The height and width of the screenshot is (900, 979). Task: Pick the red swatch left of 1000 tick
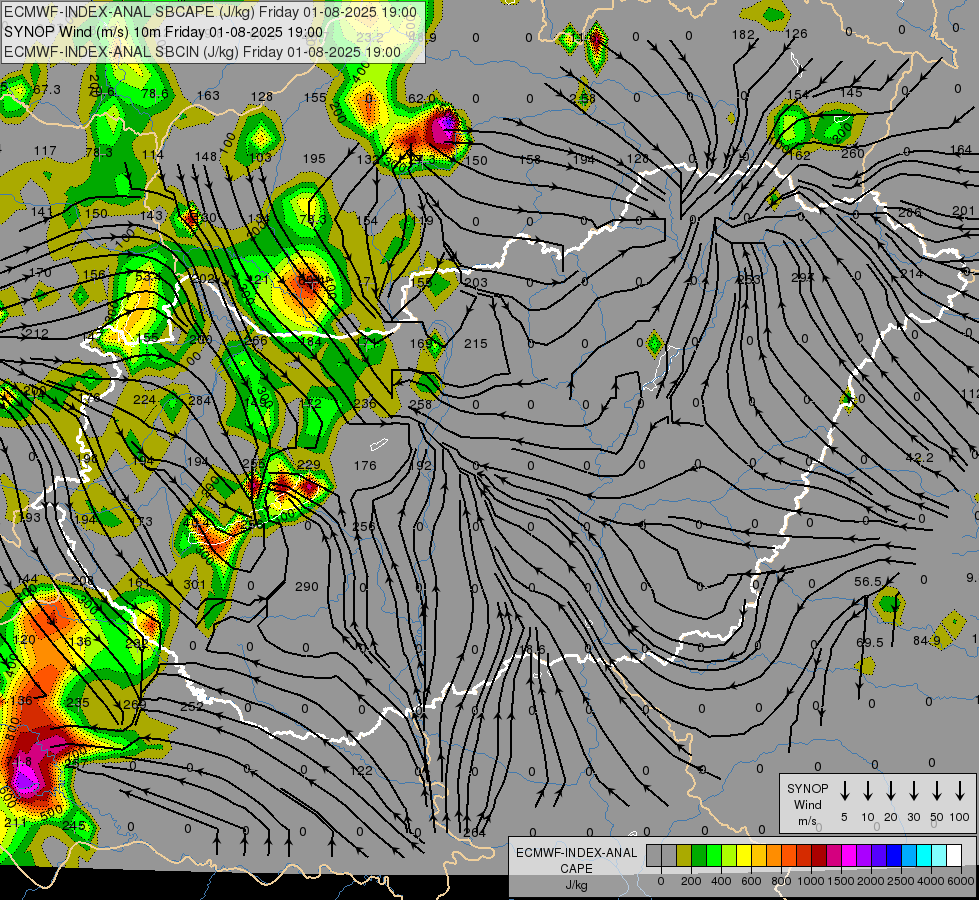tap(804, 855)
